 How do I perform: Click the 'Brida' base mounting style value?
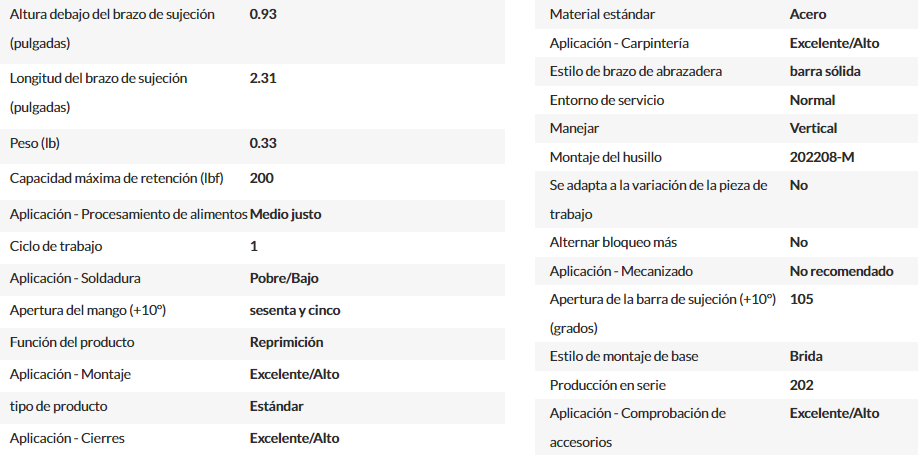tap(806, 356)
